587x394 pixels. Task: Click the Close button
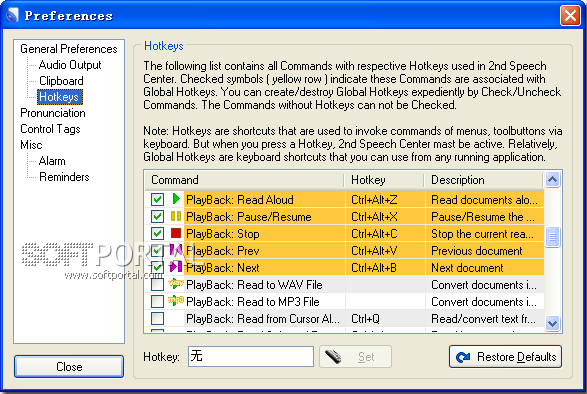point(69,366)
